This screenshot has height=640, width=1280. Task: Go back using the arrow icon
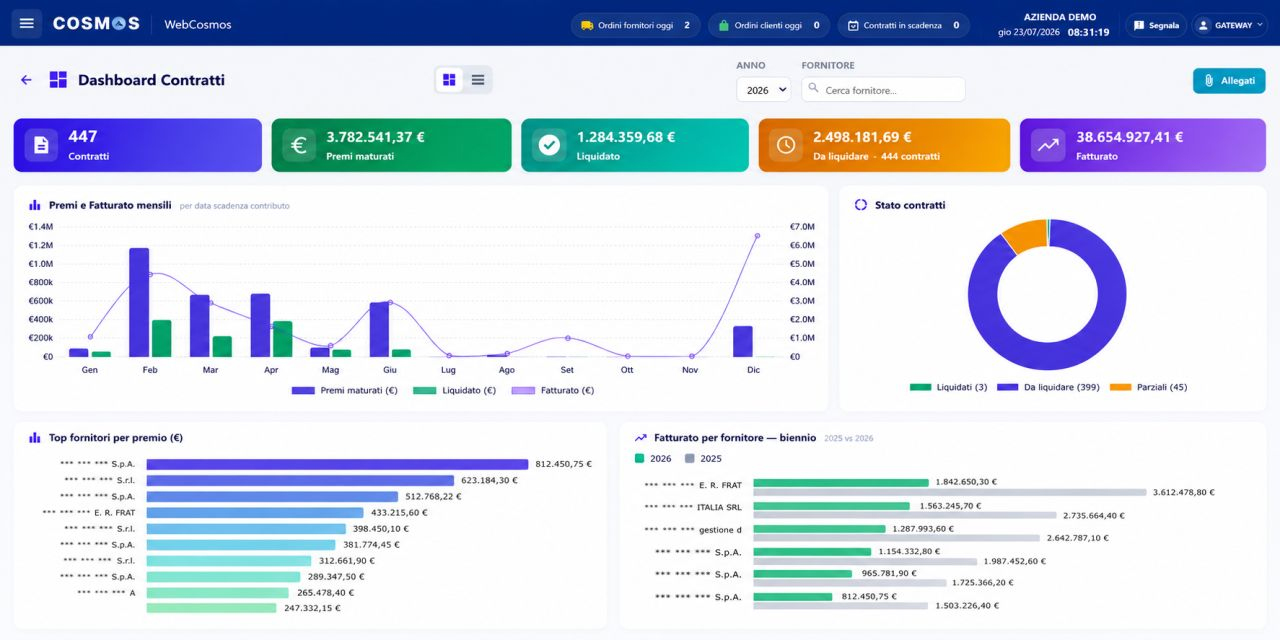[26, 80]
